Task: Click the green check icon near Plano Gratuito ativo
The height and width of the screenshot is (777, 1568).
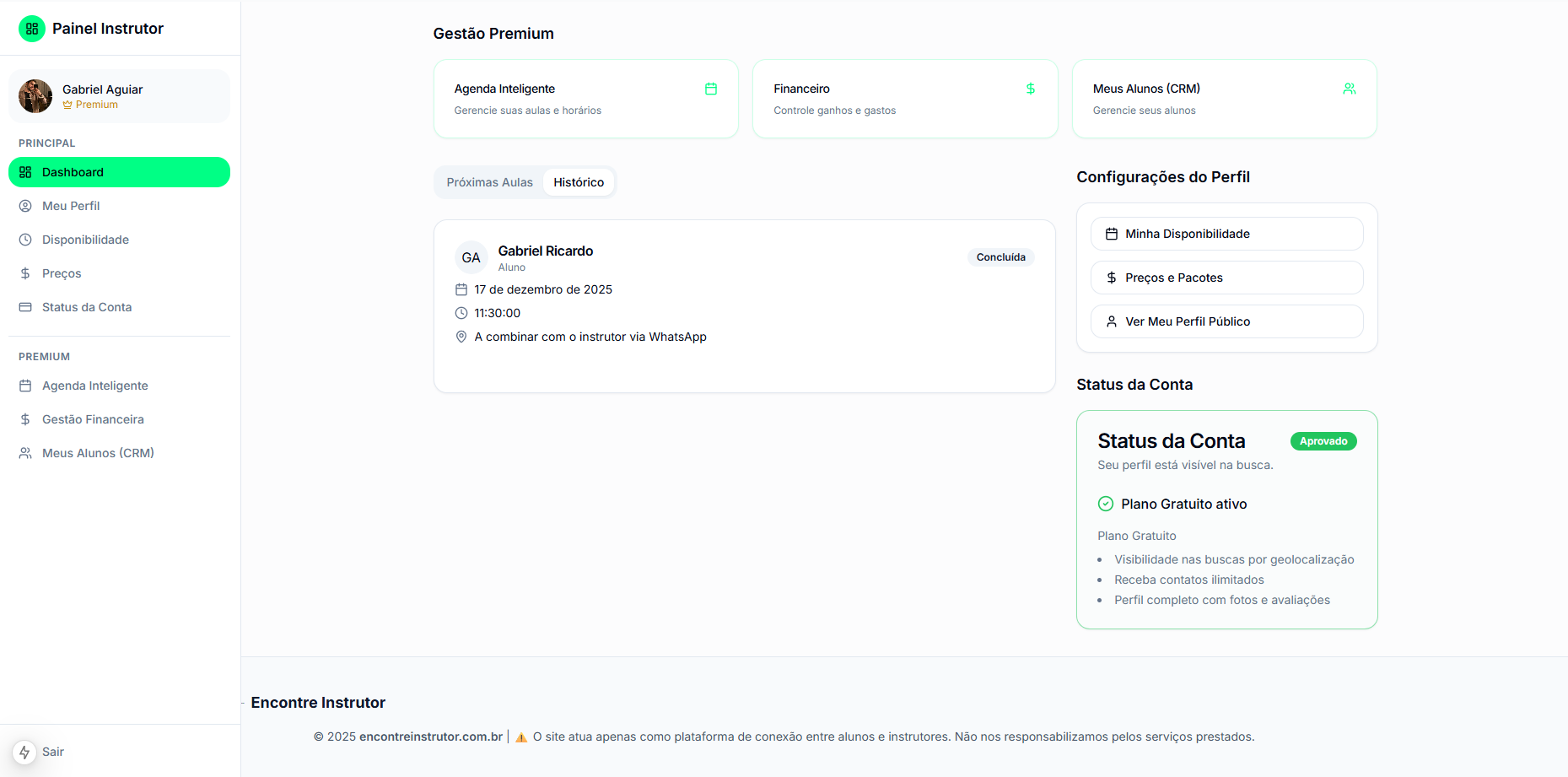Action: click(1105, 504)
